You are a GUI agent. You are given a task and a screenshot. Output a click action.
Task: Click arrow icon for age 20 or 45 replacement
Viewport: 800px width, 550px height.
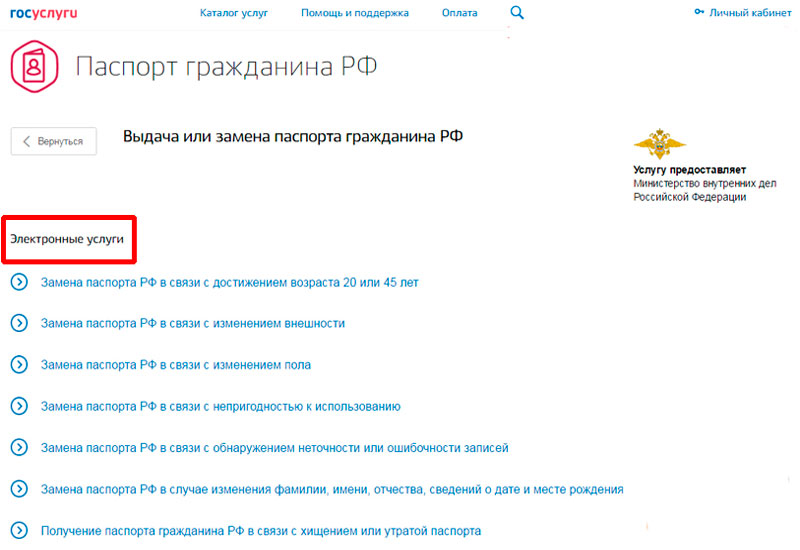coord(18,282)
